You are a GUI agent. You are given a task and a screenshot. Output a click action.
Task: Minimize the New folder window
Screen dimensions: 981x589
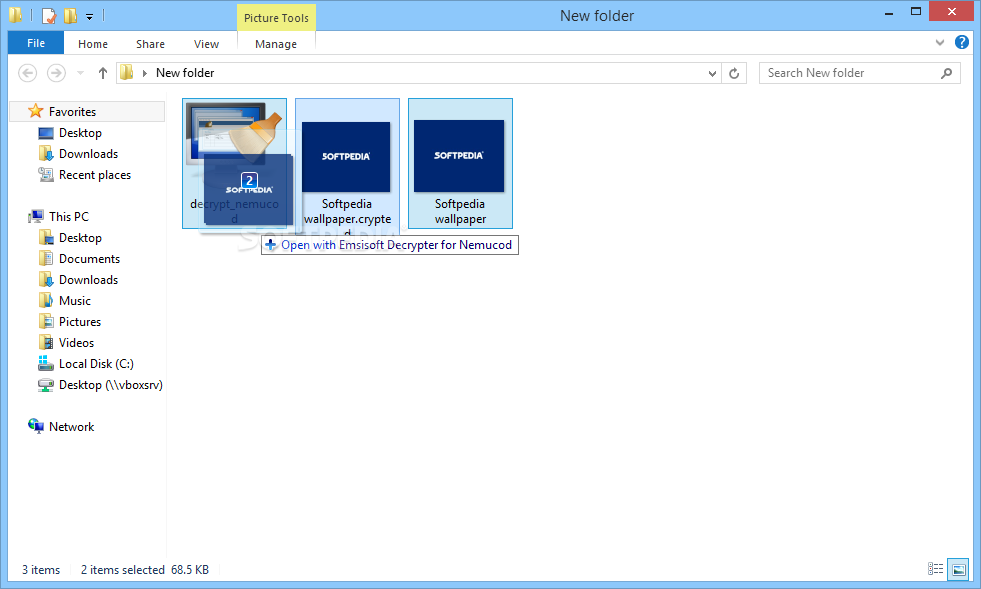pos(888,13)
